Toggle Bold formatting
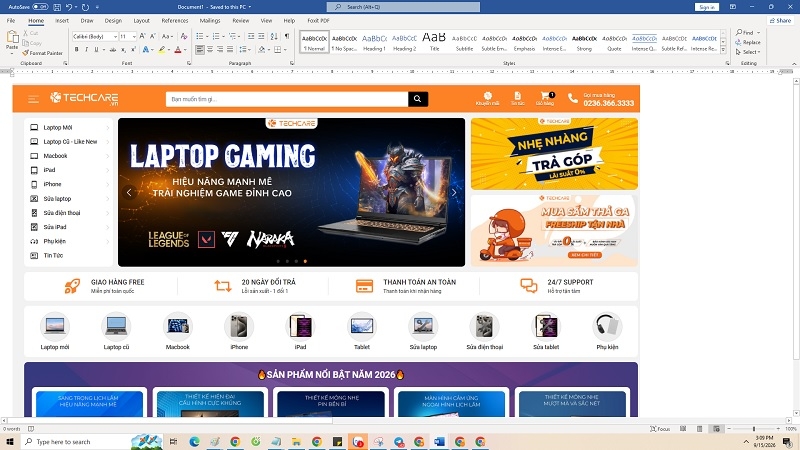800x450 pixels. point(77,49)
